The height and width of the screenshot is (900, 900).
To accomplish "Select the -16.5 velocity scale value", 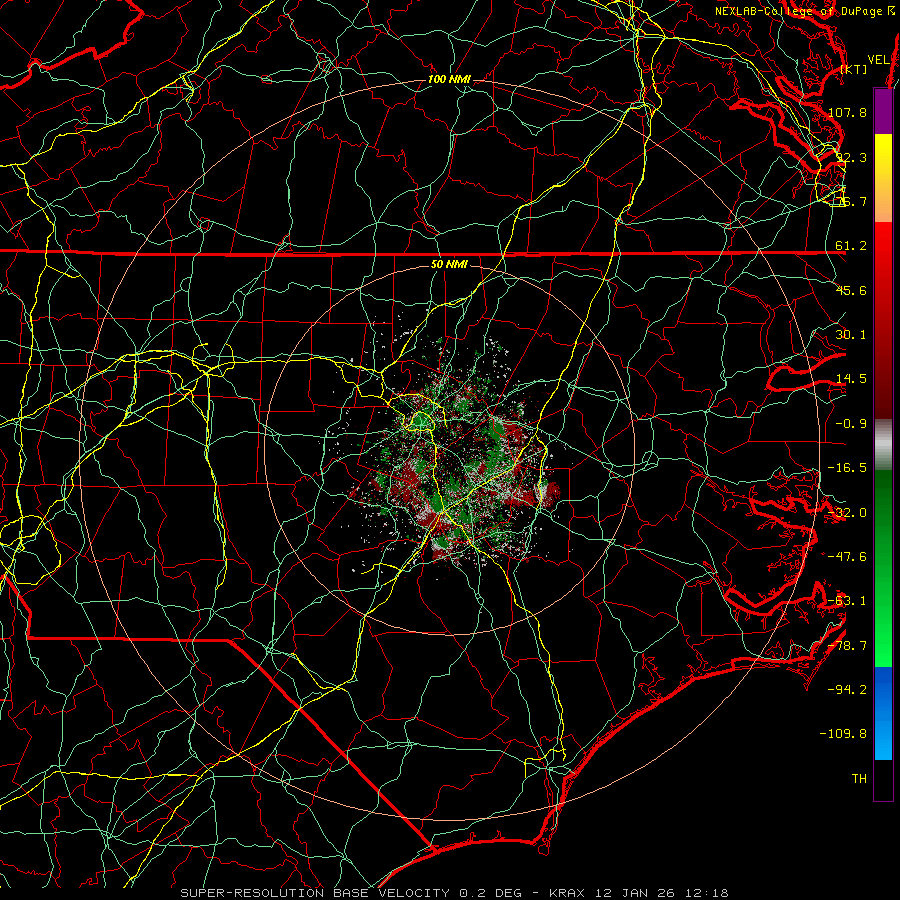I will 847,468.
